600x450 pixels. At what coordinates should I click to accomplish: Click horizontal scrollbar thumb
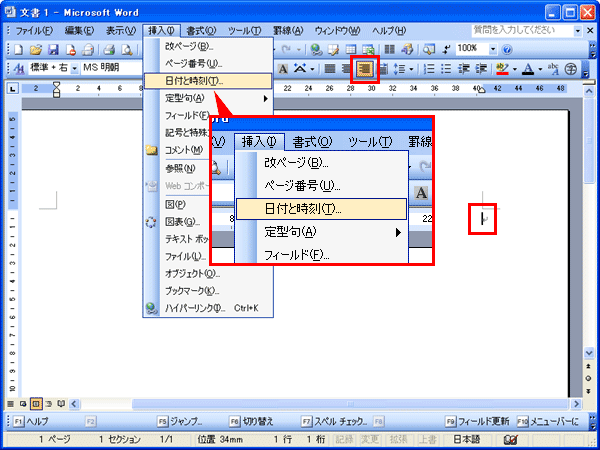pos(350,404)
